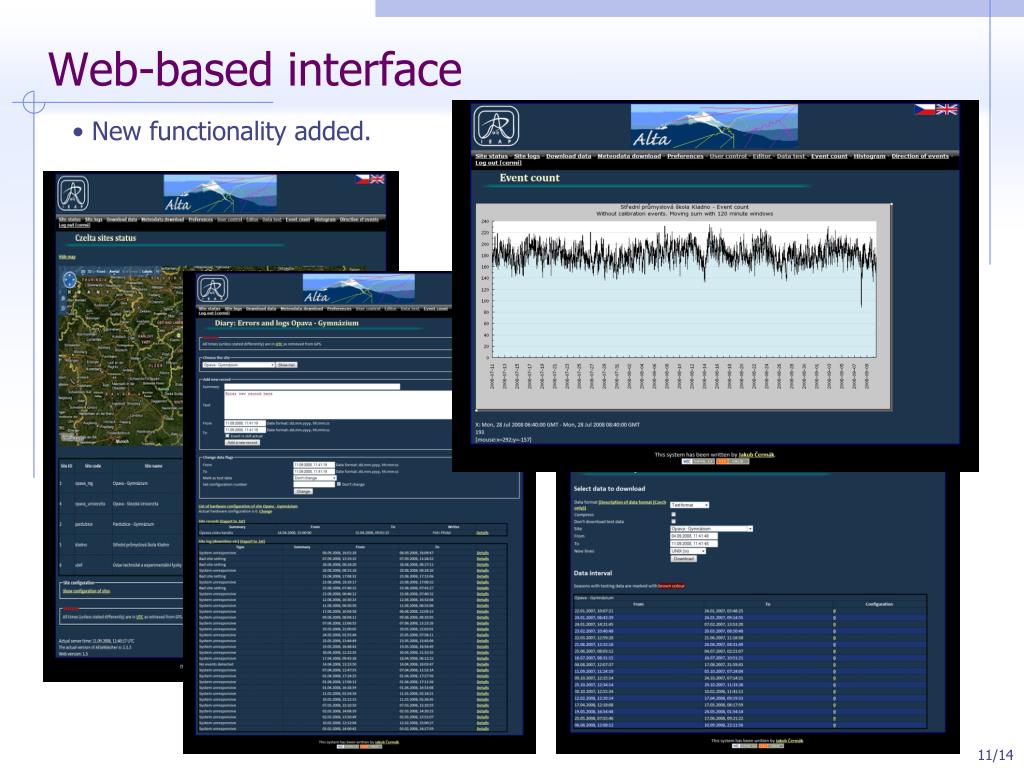This screenshot has height=768, width=1024.
Task: Open Text format dropdown in download window
Action: click(690, 505)
